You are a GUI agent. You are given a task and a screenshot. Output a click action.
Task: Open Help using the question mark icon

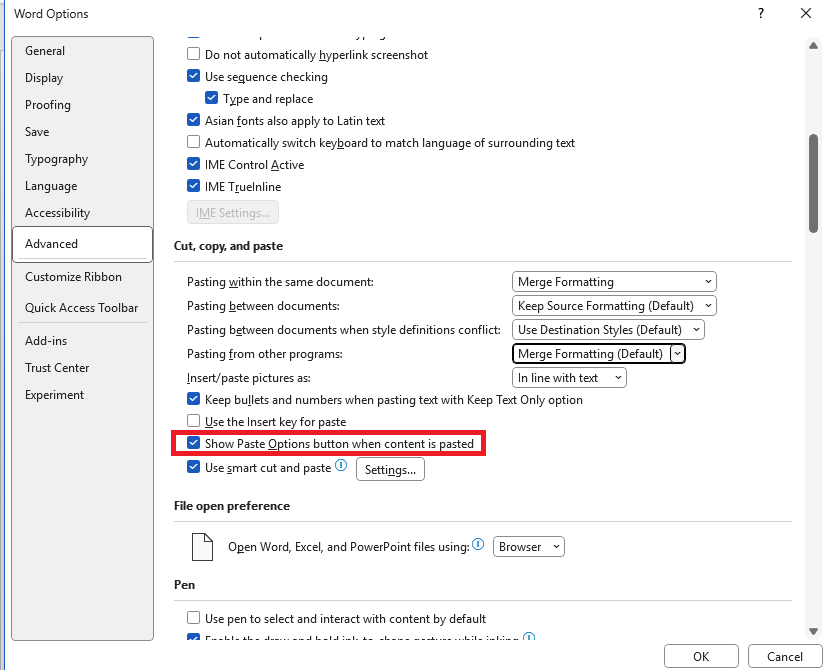760,14
